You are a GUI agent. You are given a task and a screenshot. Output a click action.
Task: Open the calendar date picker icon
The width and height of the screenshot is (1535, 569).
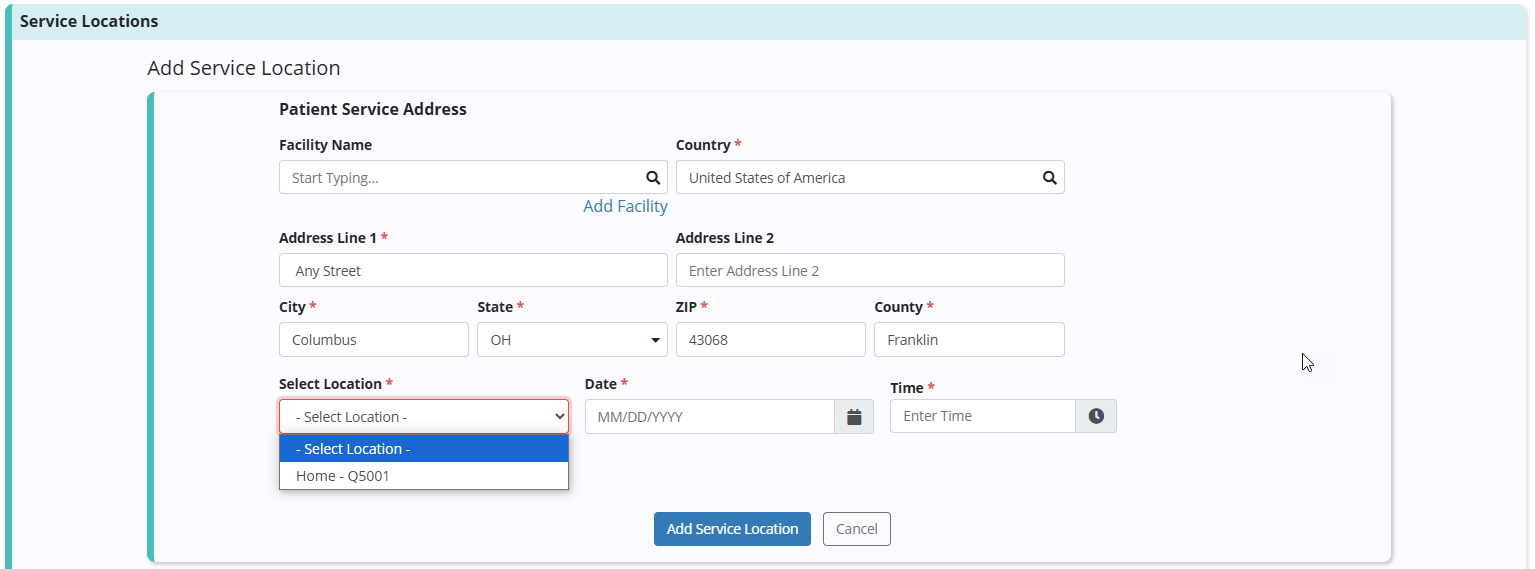coord(854,417)
